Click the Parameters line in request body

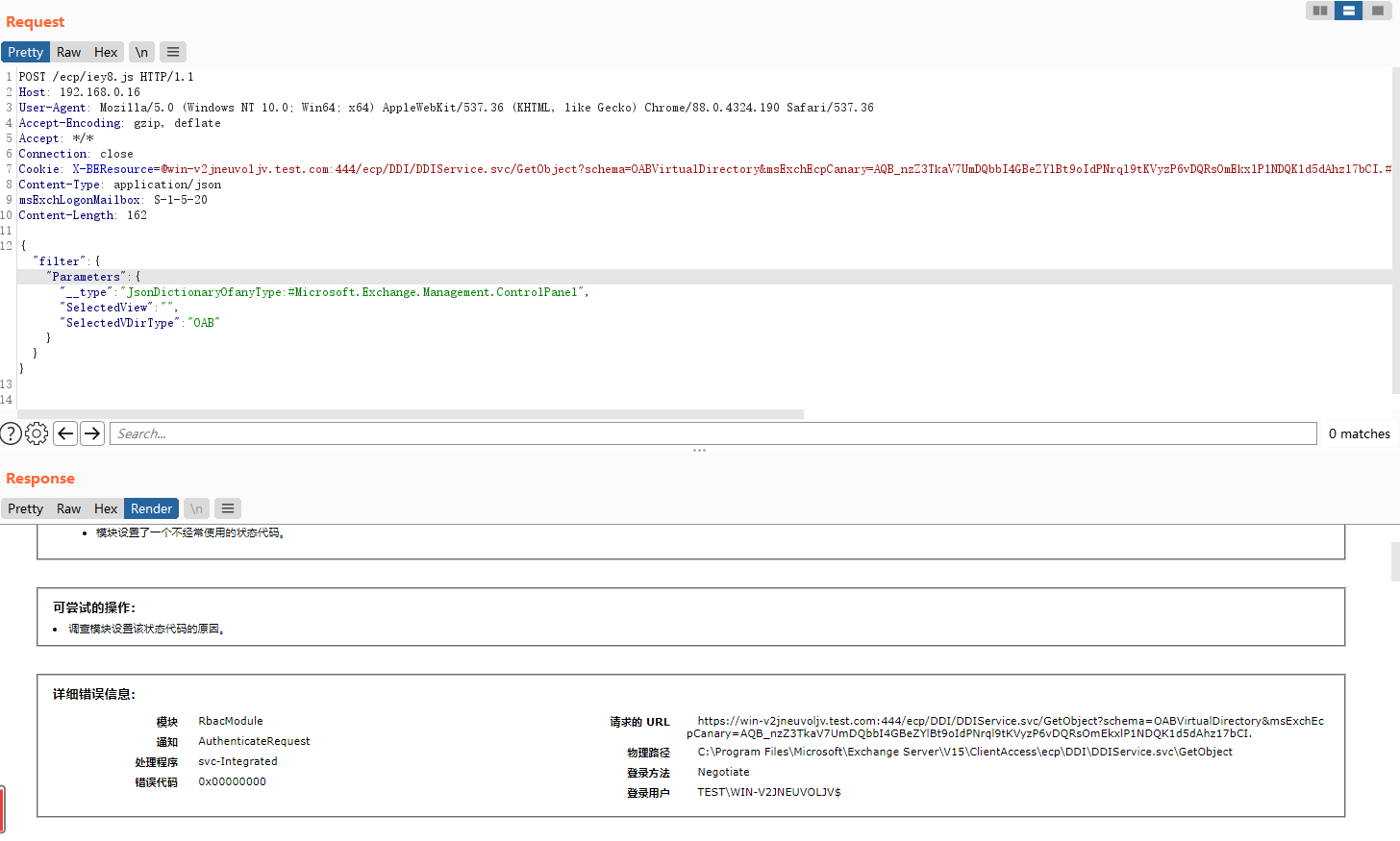click(x=87, y=277)
